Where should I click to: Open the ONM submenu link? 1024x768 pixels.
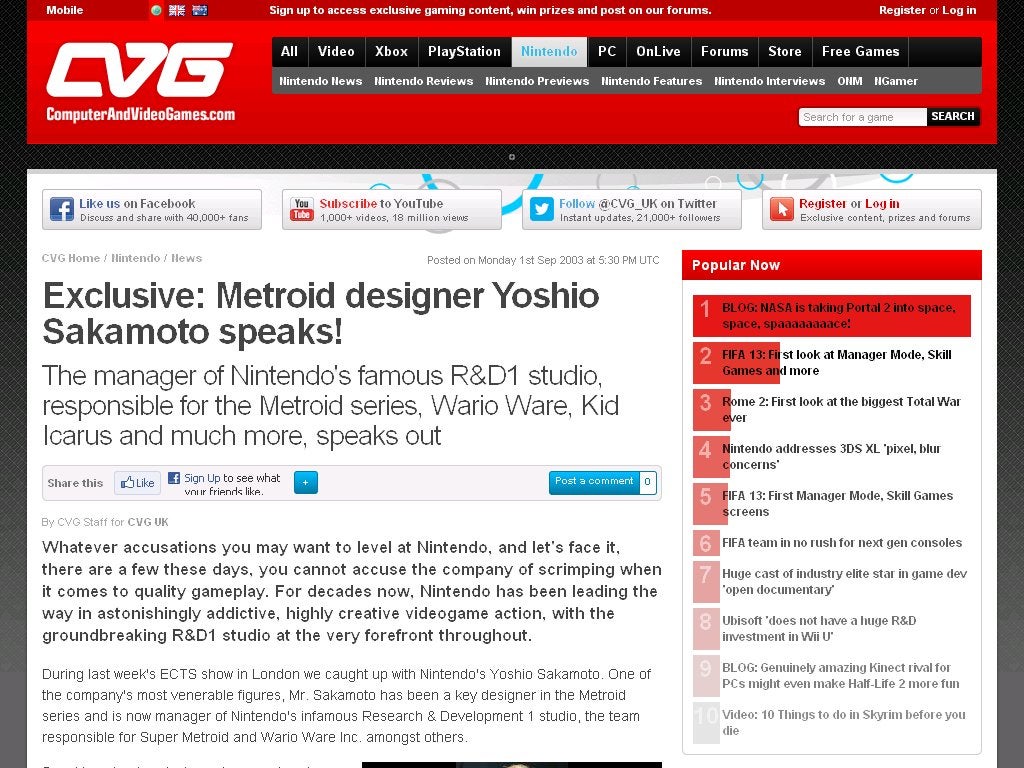pyautogui.click(x=850, y=81)
